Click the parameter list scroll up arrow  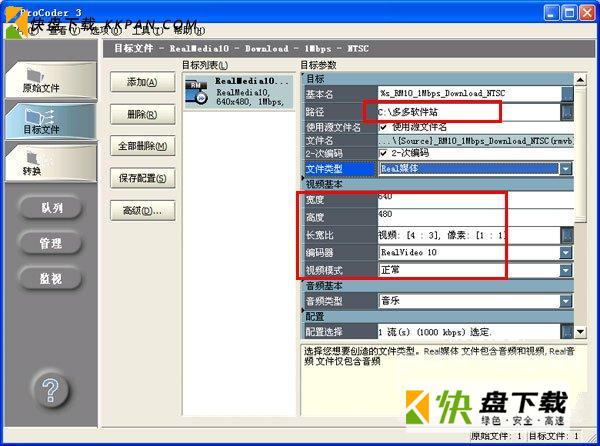pos(580,80)
